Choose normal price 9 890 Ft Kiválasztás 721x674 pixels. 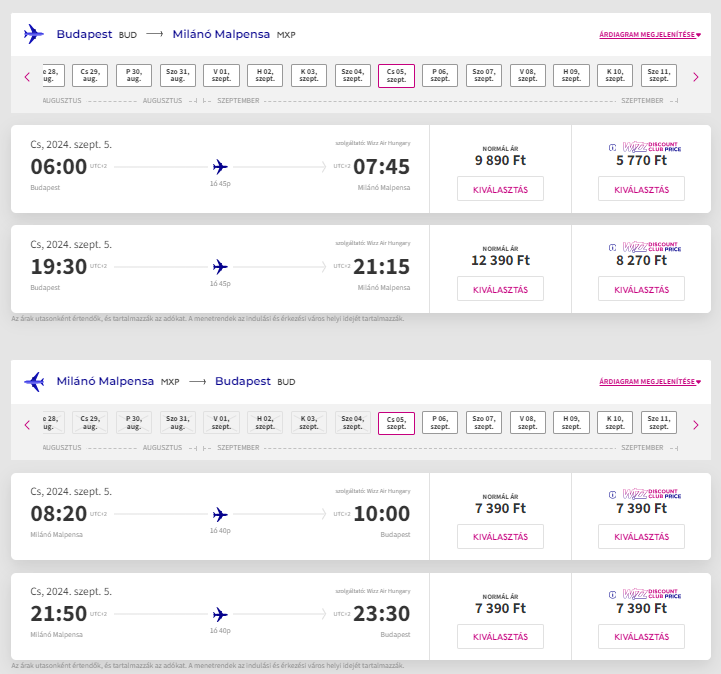tap(500, 189)
